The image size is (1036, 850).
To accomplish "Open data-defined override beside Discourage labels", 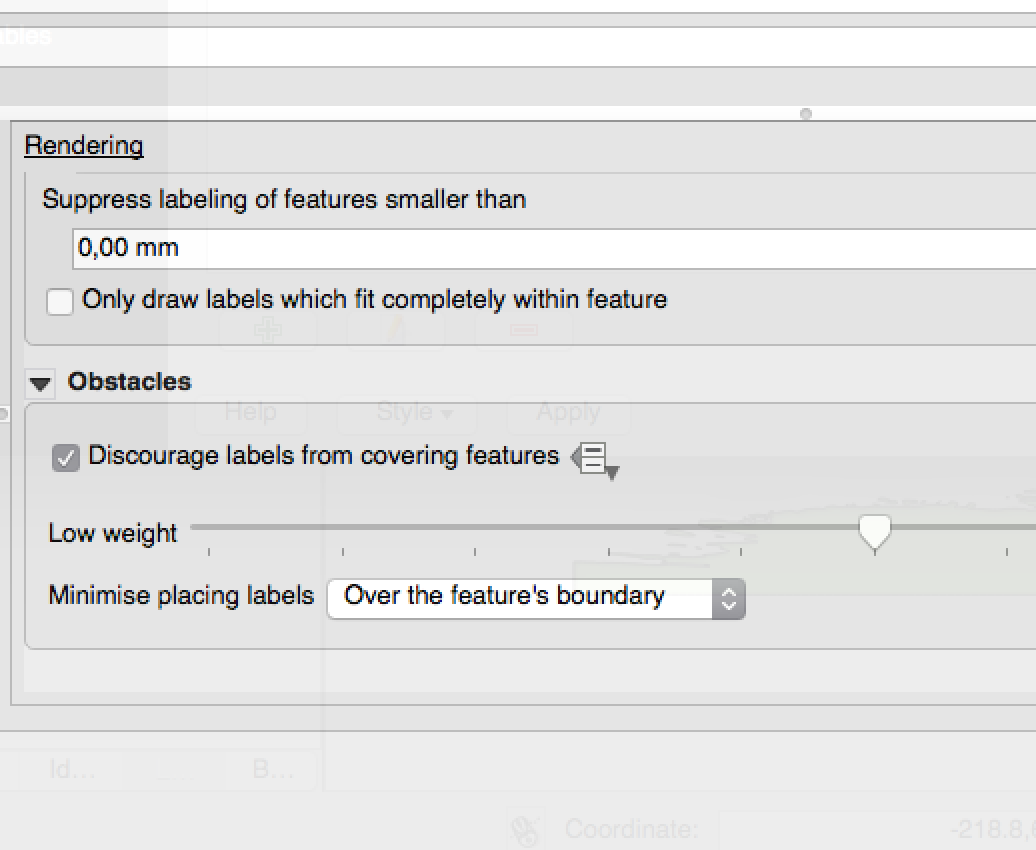I will click(595, 460).
